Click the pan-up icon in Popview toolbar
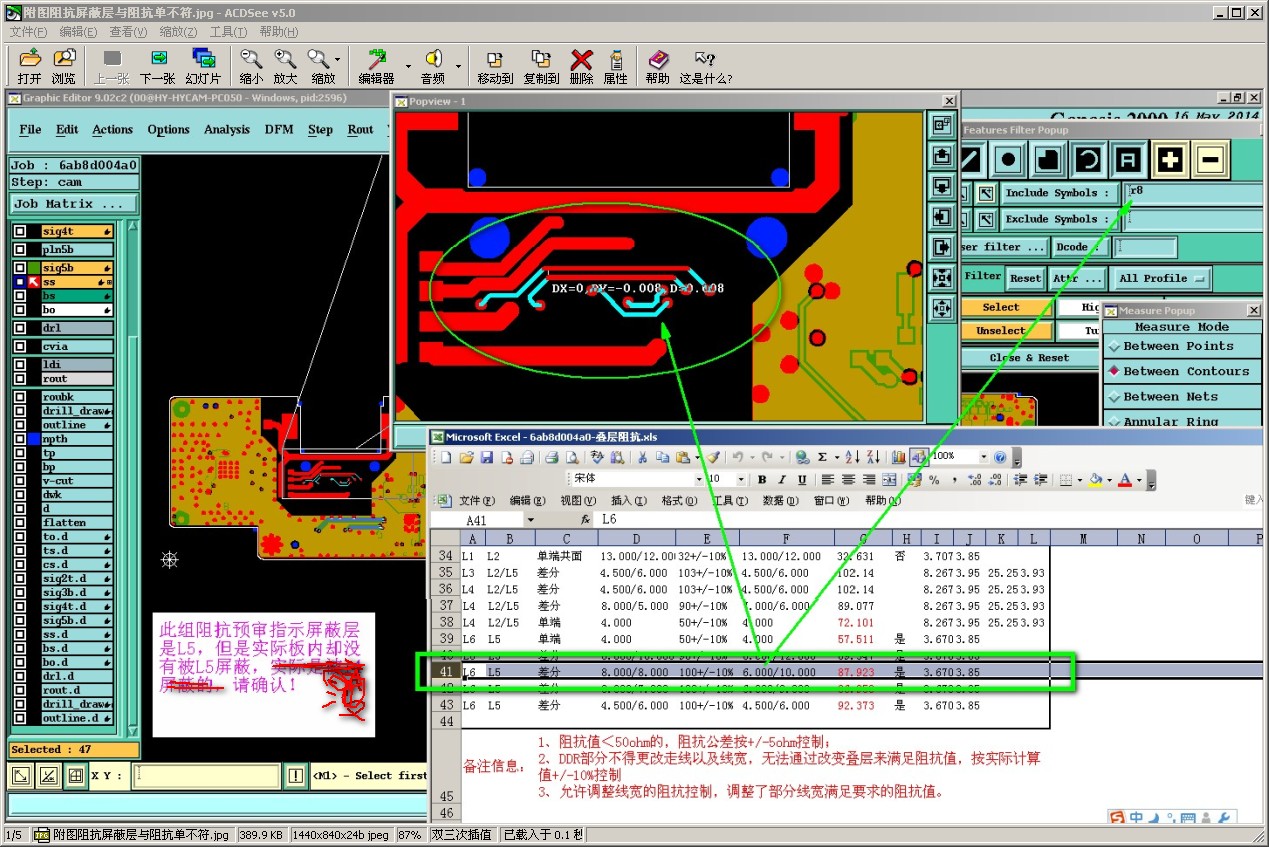This screenshot has height=847, width=1269. coord(941,155)
